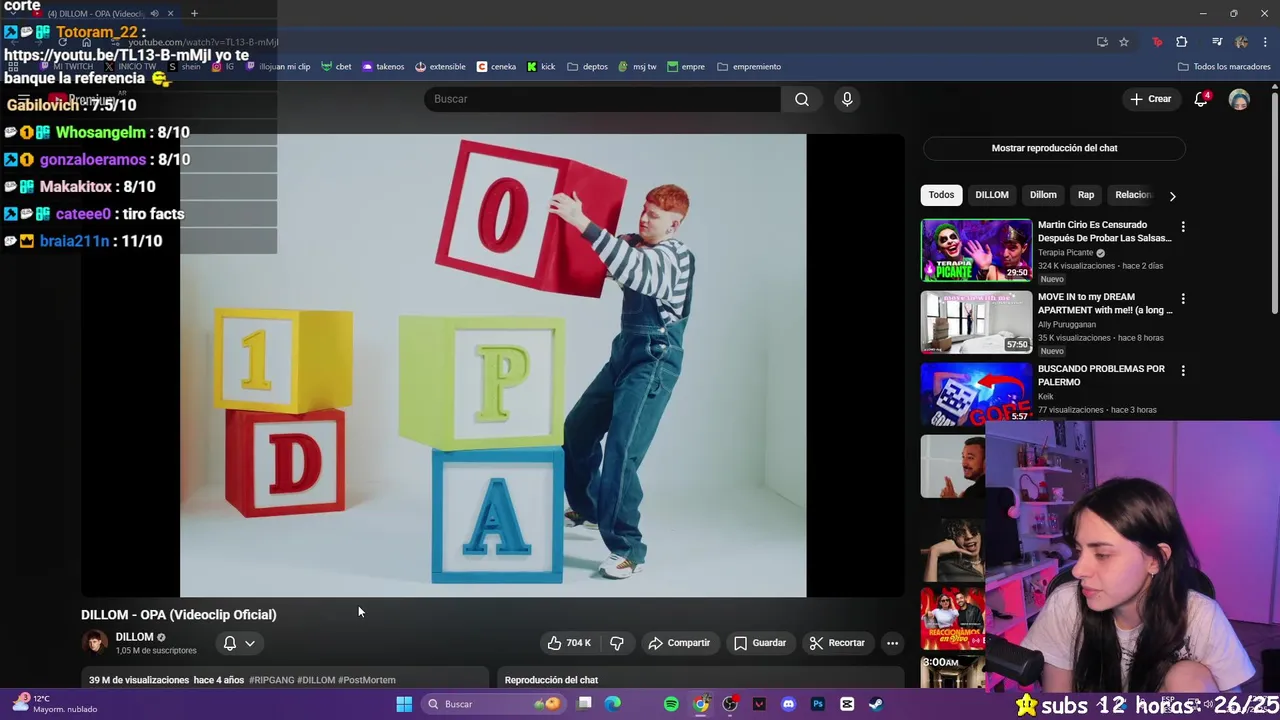Open Steam from the taskbar
This screenshot has width=1280, height=720.
click(876, 704)
